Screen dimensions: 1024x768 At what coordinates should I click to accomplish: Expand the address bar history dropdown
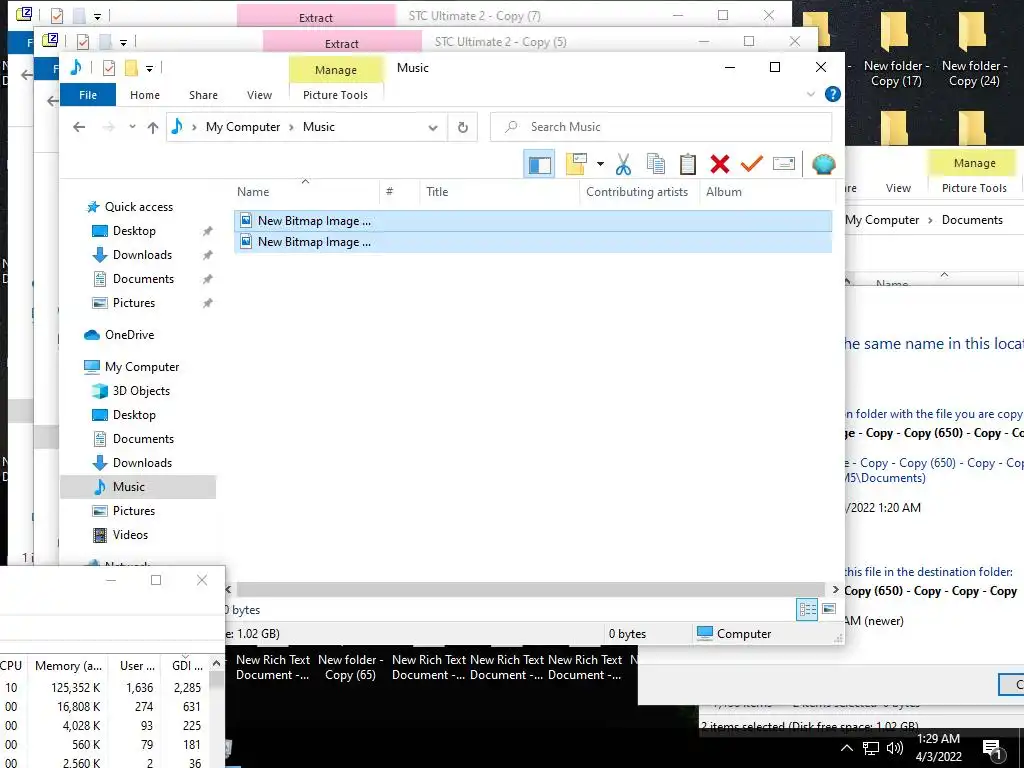pos(433,127)
